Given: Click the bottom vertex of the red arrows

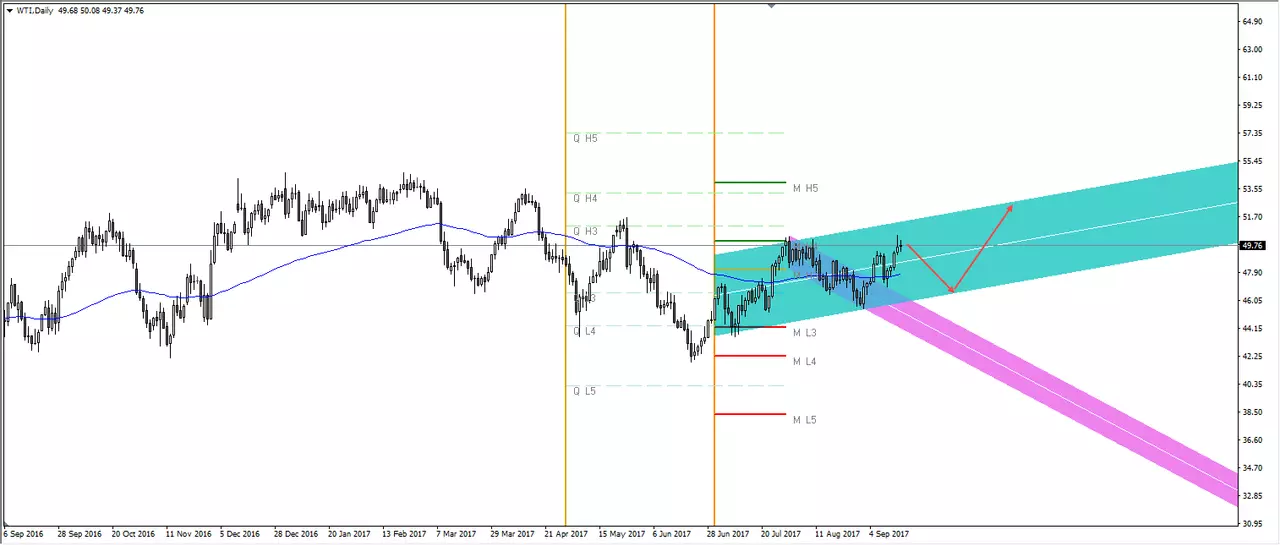Looking at the screenshot, I should 951,292.
